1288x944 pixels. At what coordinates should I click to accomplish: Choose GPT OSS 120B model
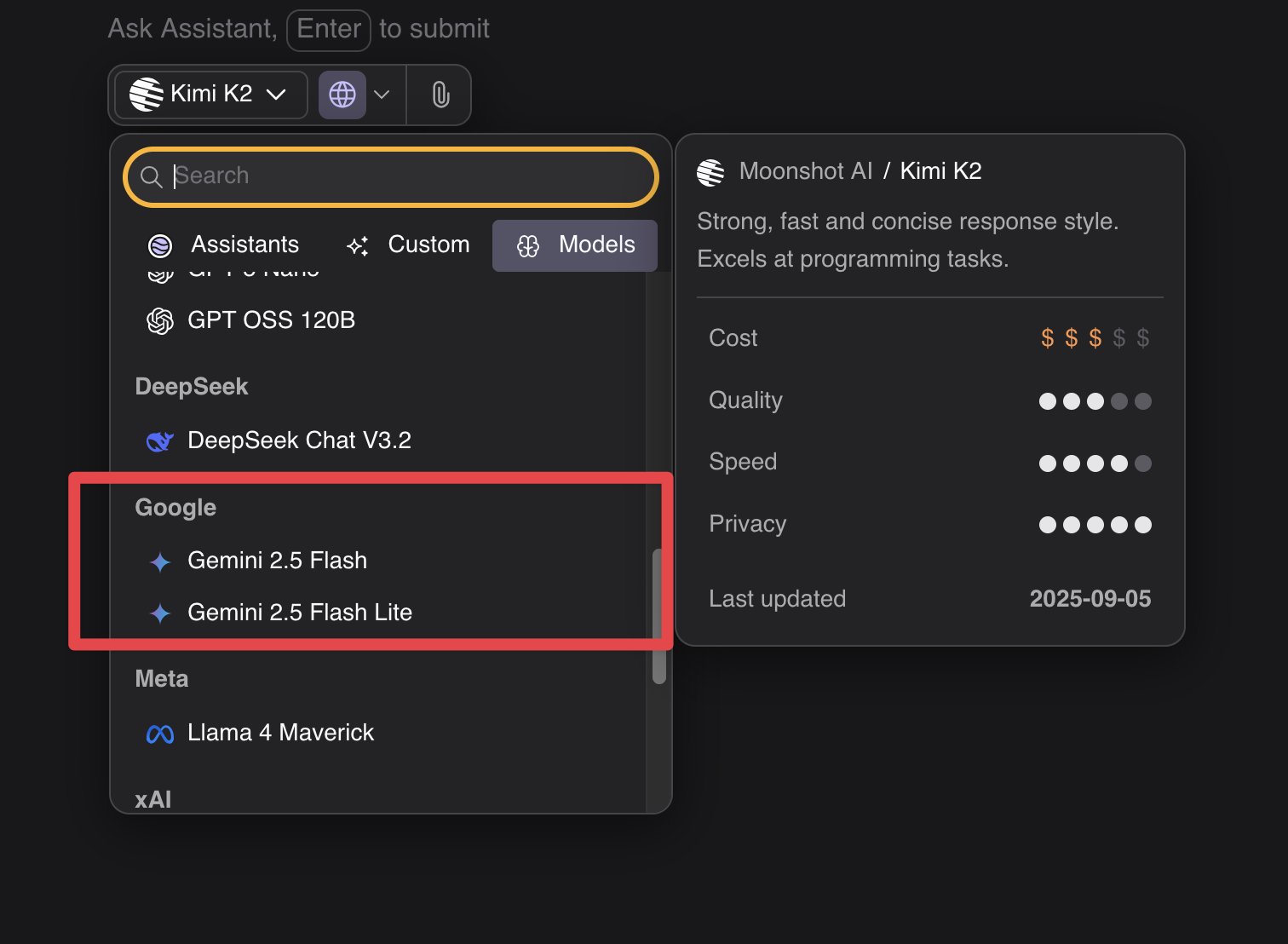click(271, 320)
